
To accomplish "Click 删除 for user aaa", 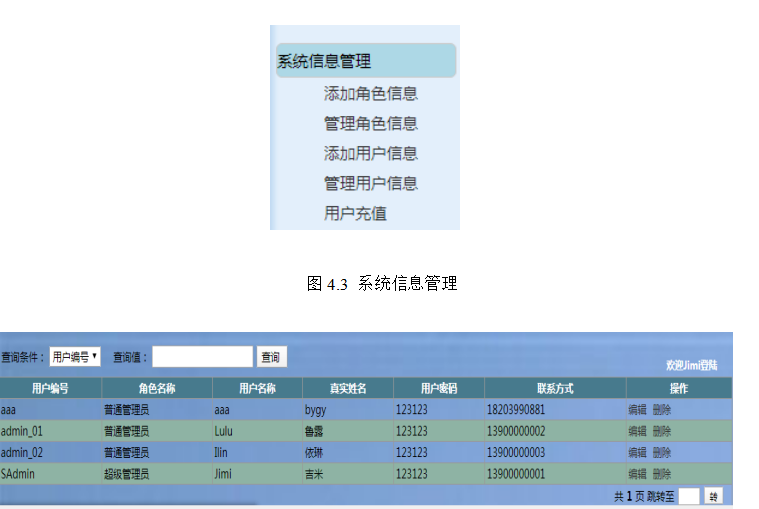I will [x=661, y=410].
